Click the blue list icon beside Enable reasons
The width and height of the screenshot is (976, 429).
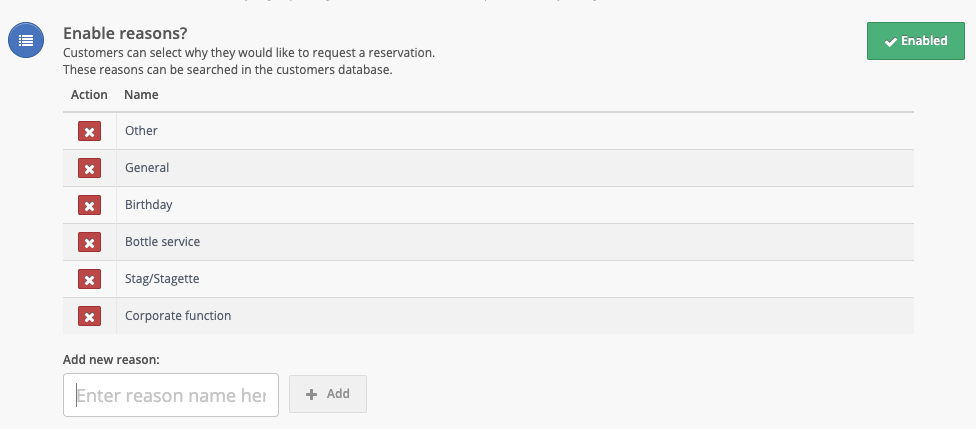26,40
